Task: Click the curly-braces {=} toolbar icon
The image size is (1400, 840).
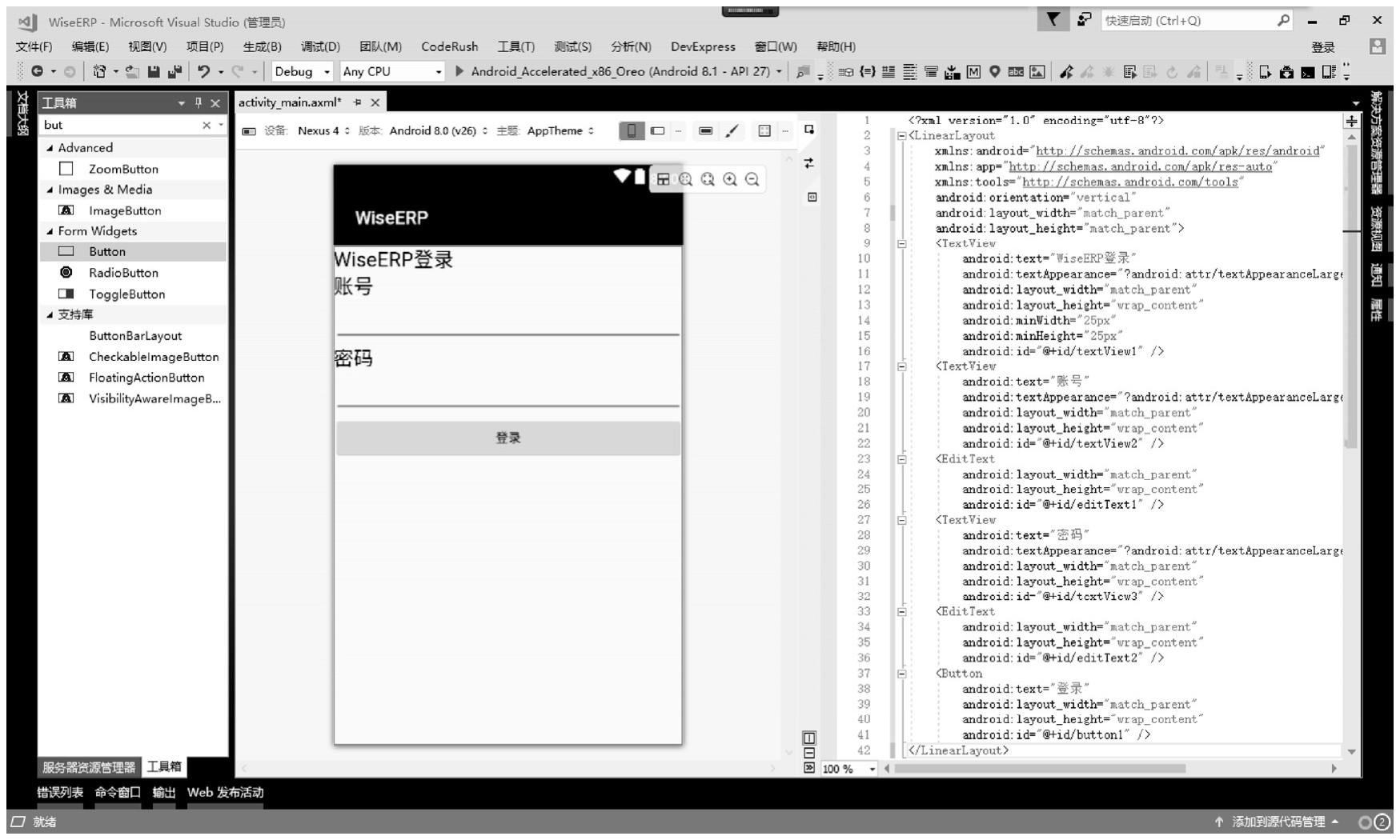Action: pos(867,71)
